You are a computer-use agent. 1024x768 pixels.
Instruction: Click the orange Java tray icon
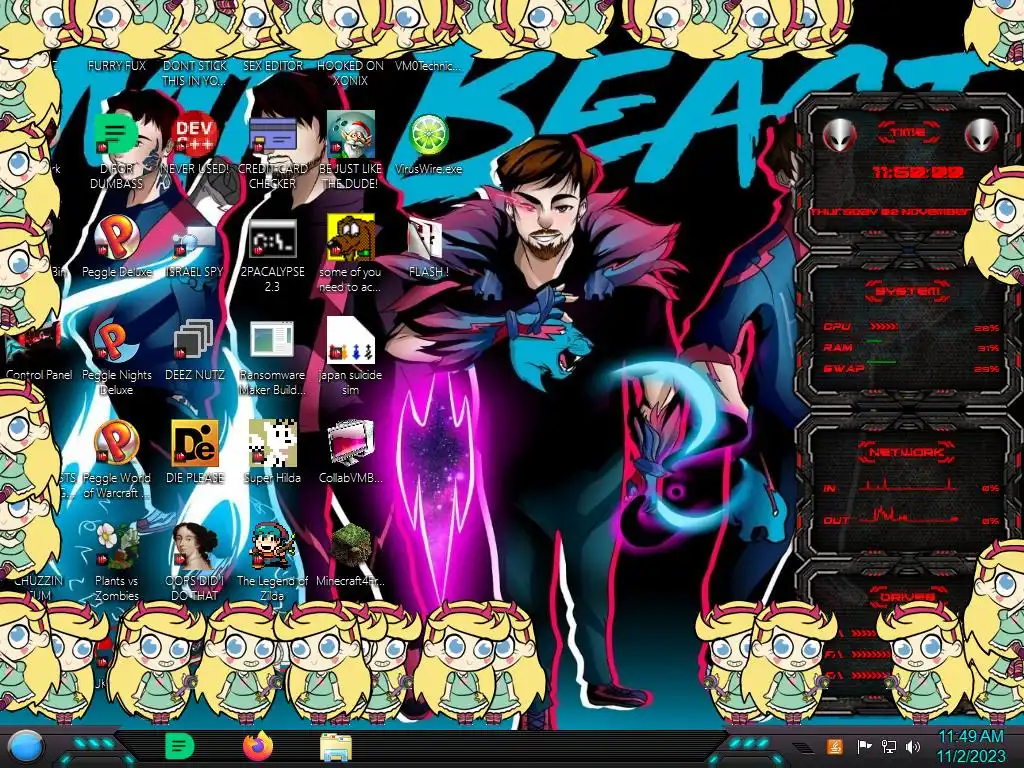pyautogui.click(x=835, y=746)
